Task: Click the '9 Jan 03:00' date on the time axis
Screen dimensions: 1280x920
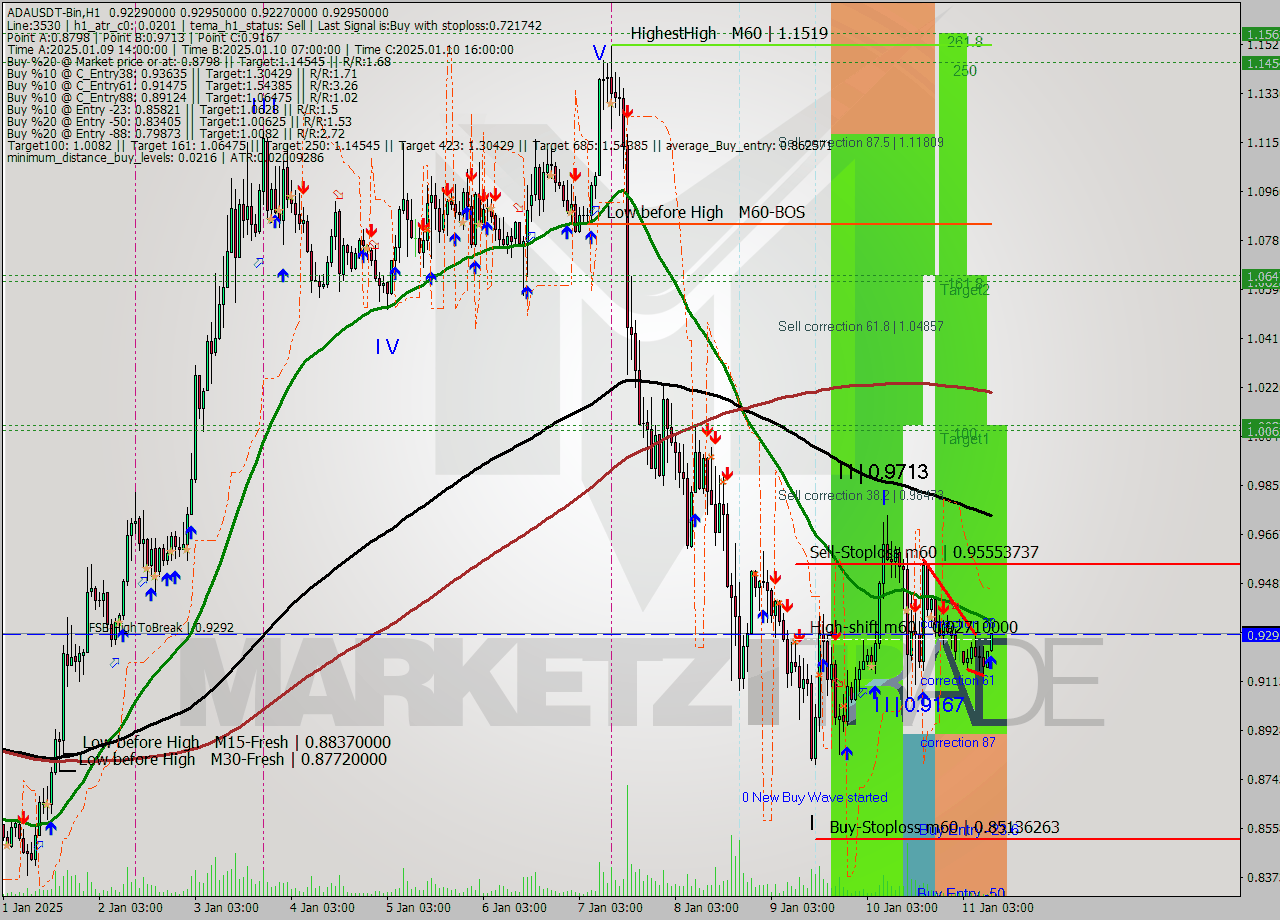Action: (x=803, y=907)
